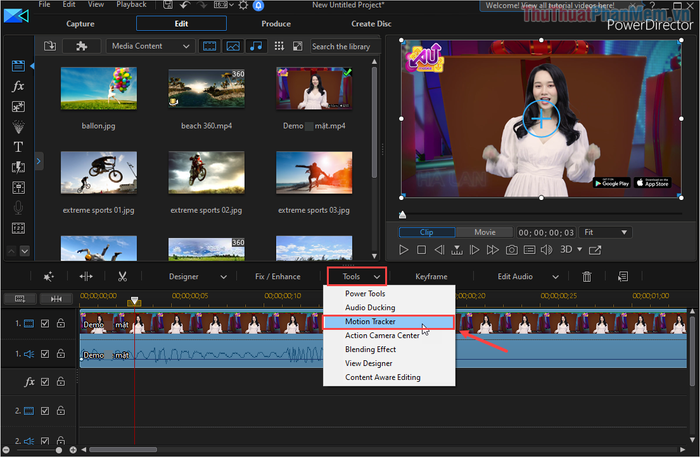The width and height of the screenshot is (700, 457).
Task: Open the Title Room T icon
Action: [x=18, y=147]
